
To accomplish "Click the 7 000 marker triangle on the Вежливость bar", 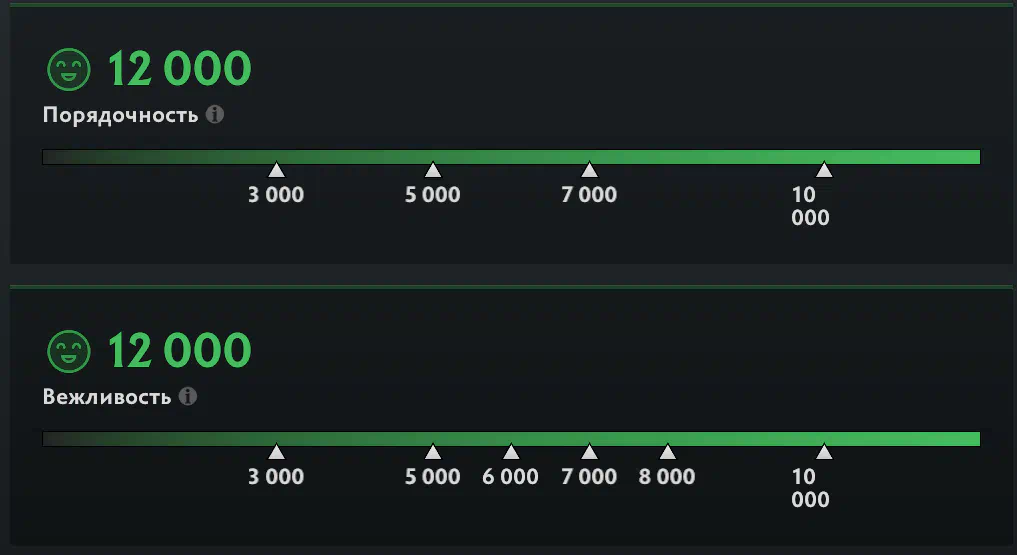I will 589,452.
